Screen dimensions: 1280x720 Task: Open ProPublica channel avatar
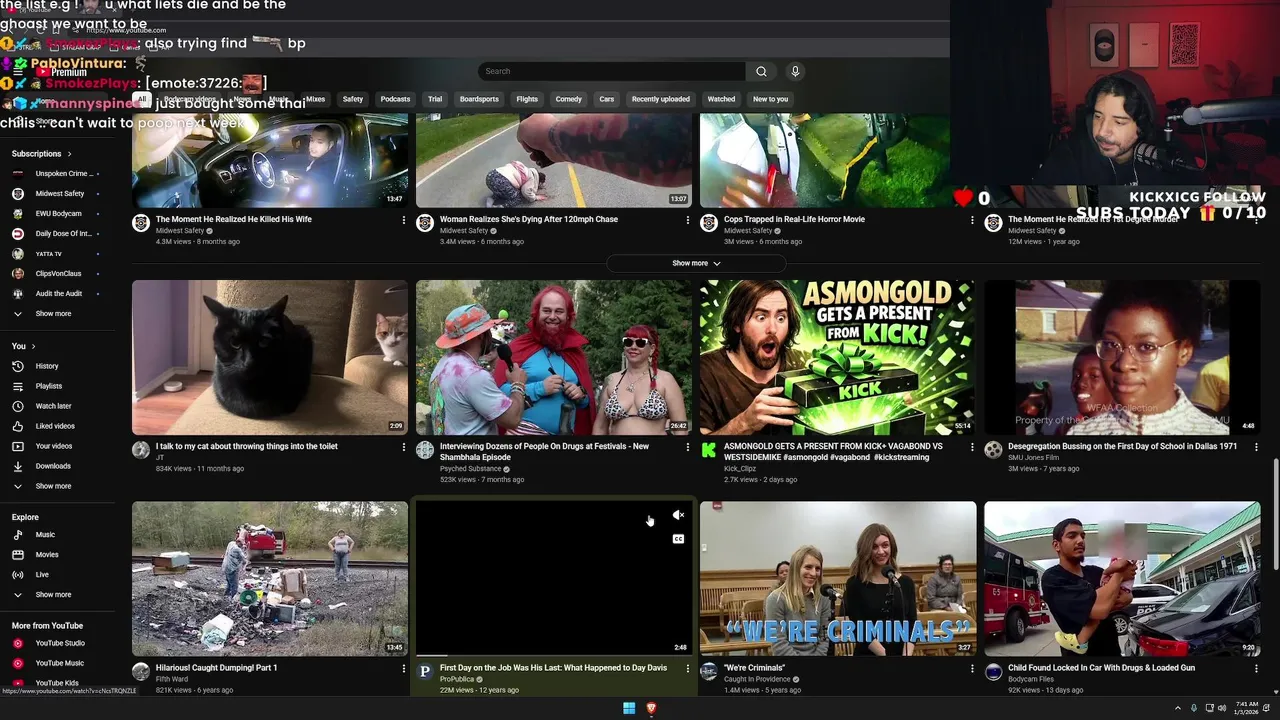click(425, 672)
